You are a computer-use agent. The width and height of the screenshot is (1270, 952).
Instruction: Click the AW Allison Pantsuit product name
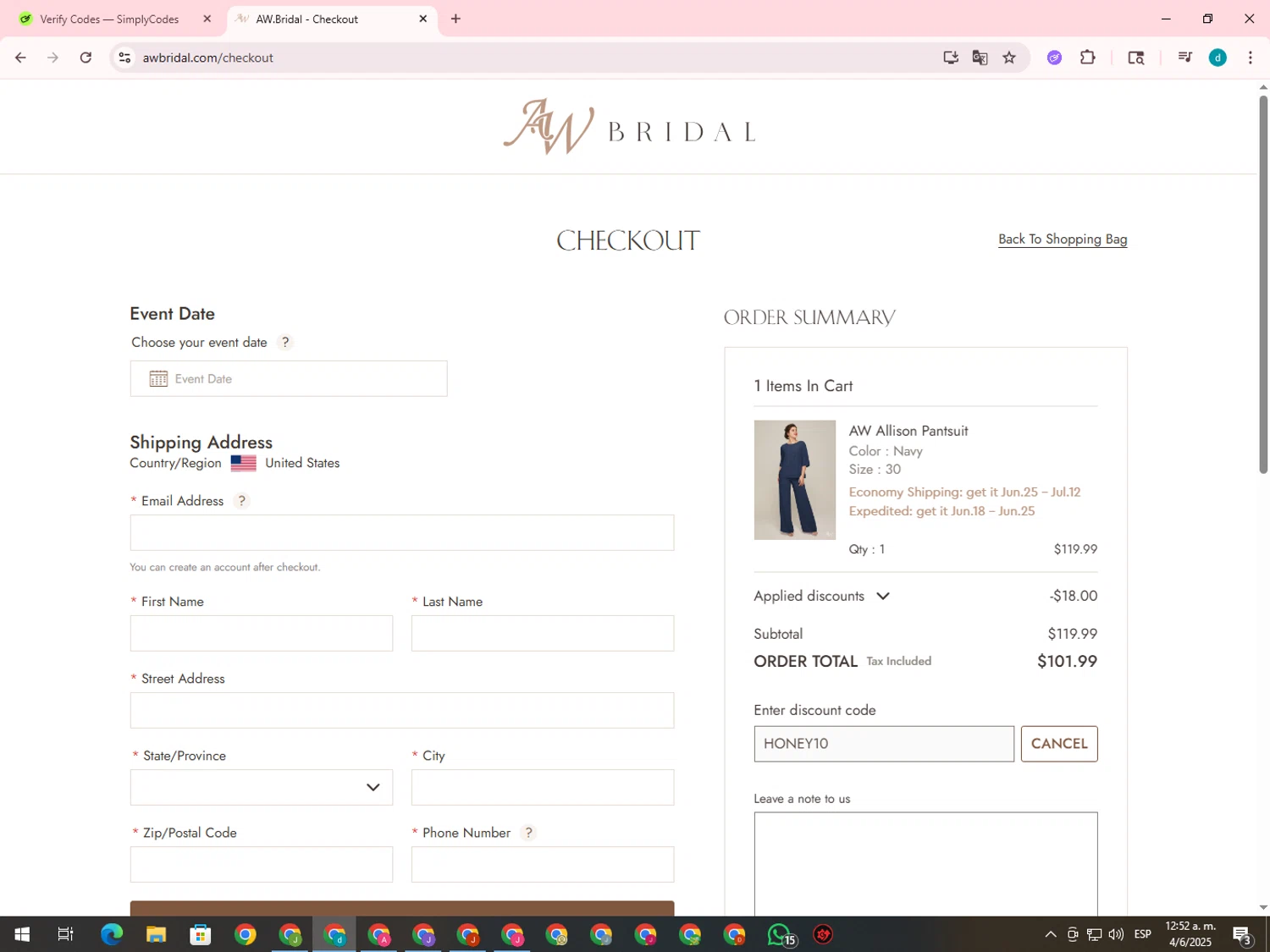(908, 431)
